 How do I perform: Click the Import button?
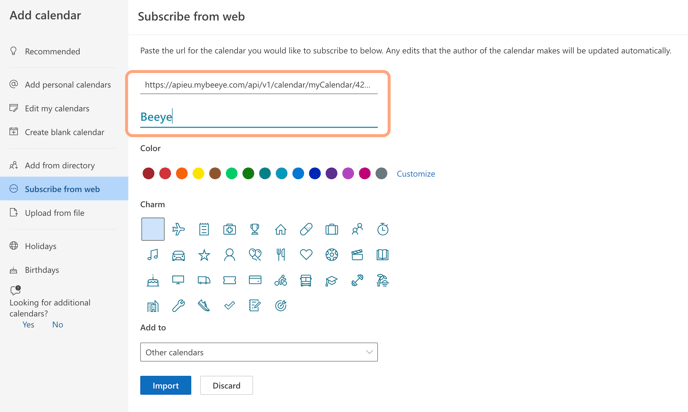(165, 385)
